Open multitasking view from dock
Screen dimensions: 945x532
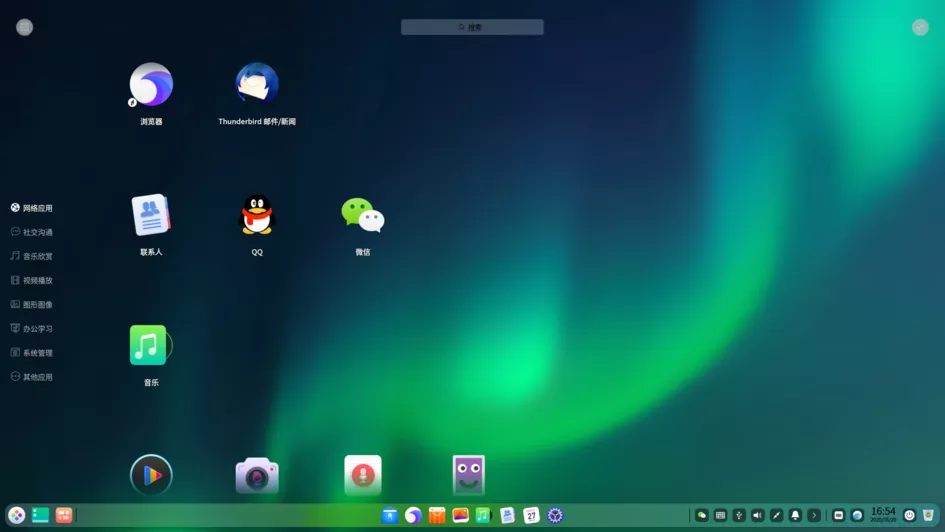click(x=64, y=515)
